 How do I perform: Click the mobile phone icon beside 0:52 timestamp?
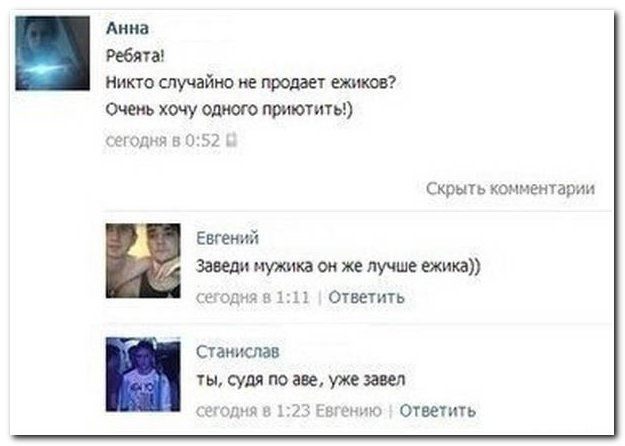click(232, 140)
